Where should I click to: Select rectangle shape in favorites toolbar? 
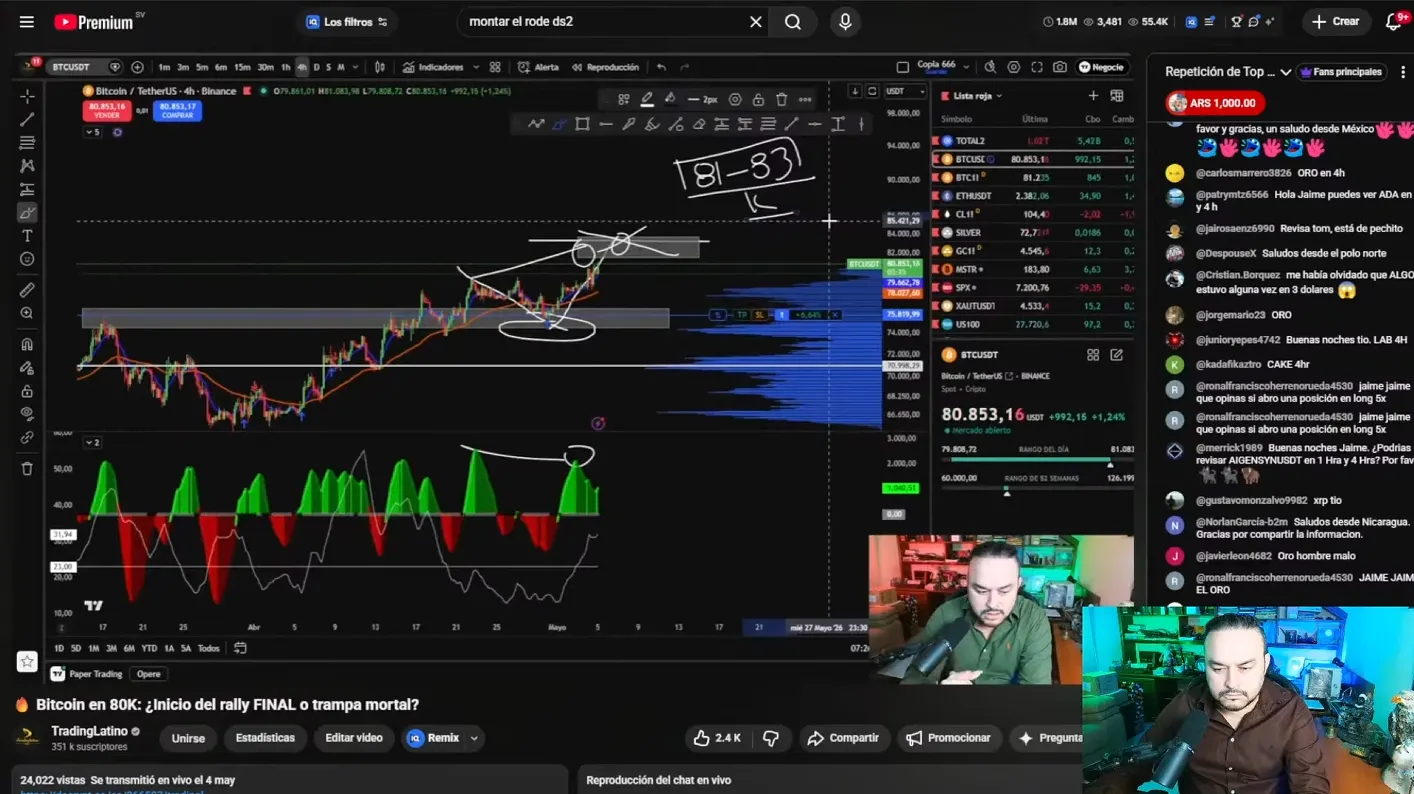pyautogui.click(x=582, y=124)
